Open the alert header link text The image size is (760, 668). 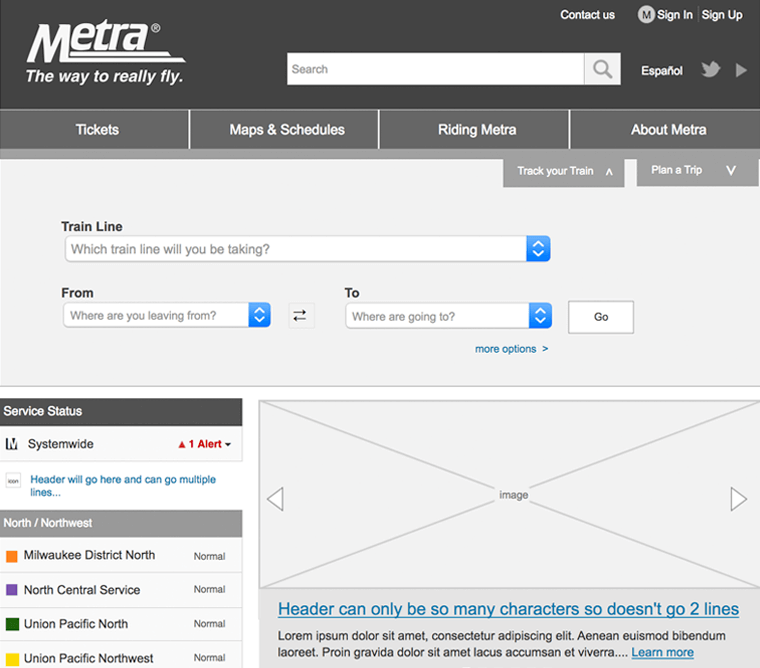click(123, 485)
